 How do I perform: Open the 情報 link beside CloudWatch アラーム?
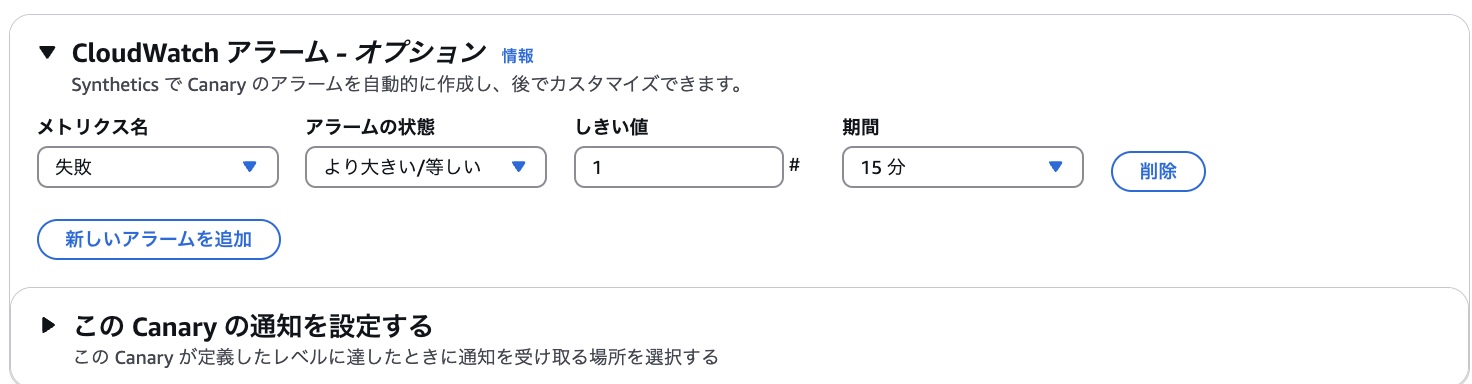517,55
